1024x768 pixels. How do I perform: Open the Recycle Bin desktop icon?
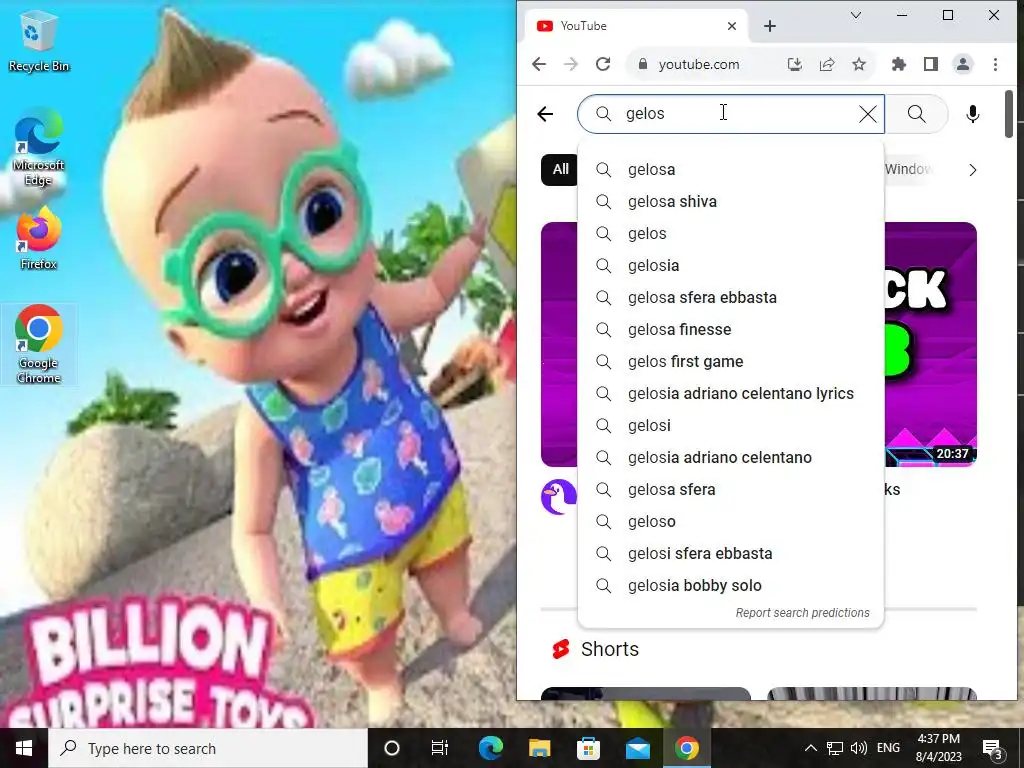(x=38, y=42)
